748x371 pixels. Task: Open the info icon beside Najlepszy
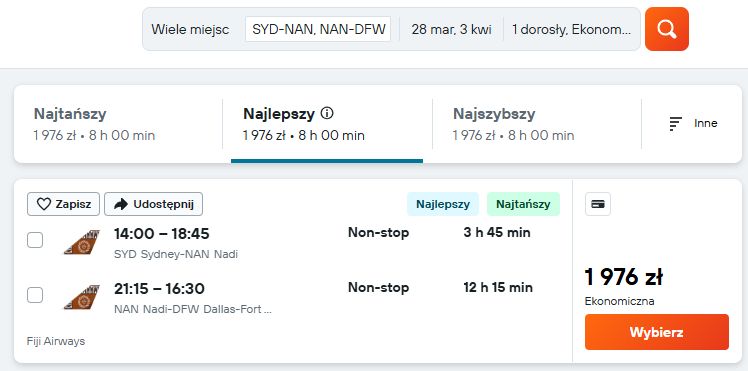coord(327,113)
